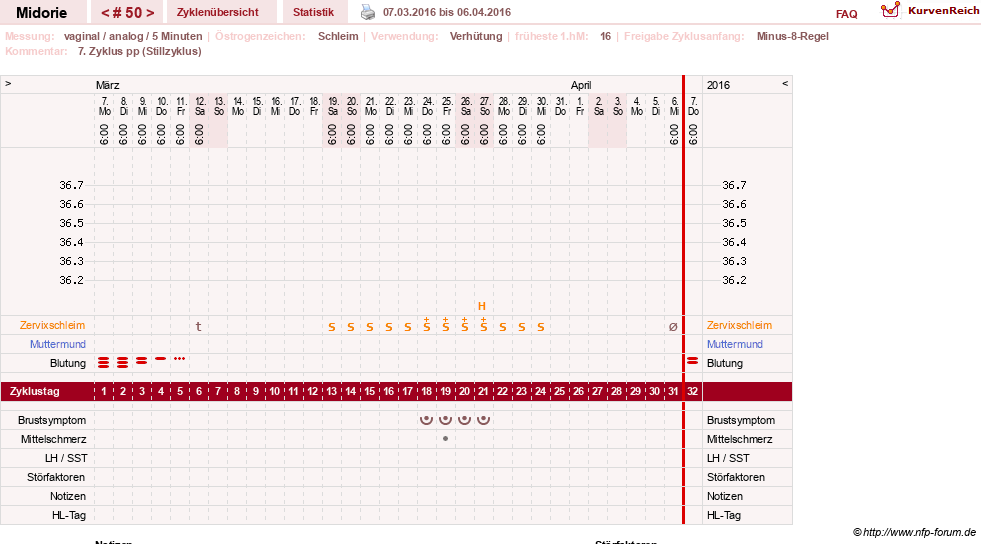Screen dimensions: 981x544
Task: Click the '7. Mo' date column header
Action: [104, 106]
